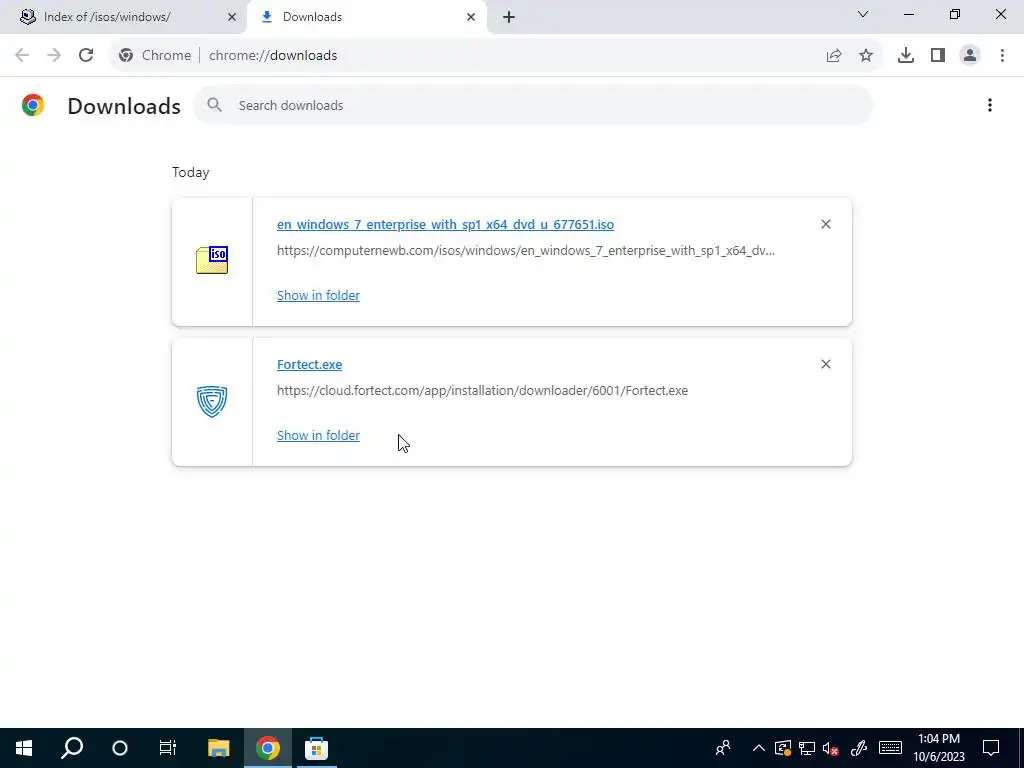Show the Windows 7 ISO in folder
This screenshot has width=1024, height=768.
[318, 295]
